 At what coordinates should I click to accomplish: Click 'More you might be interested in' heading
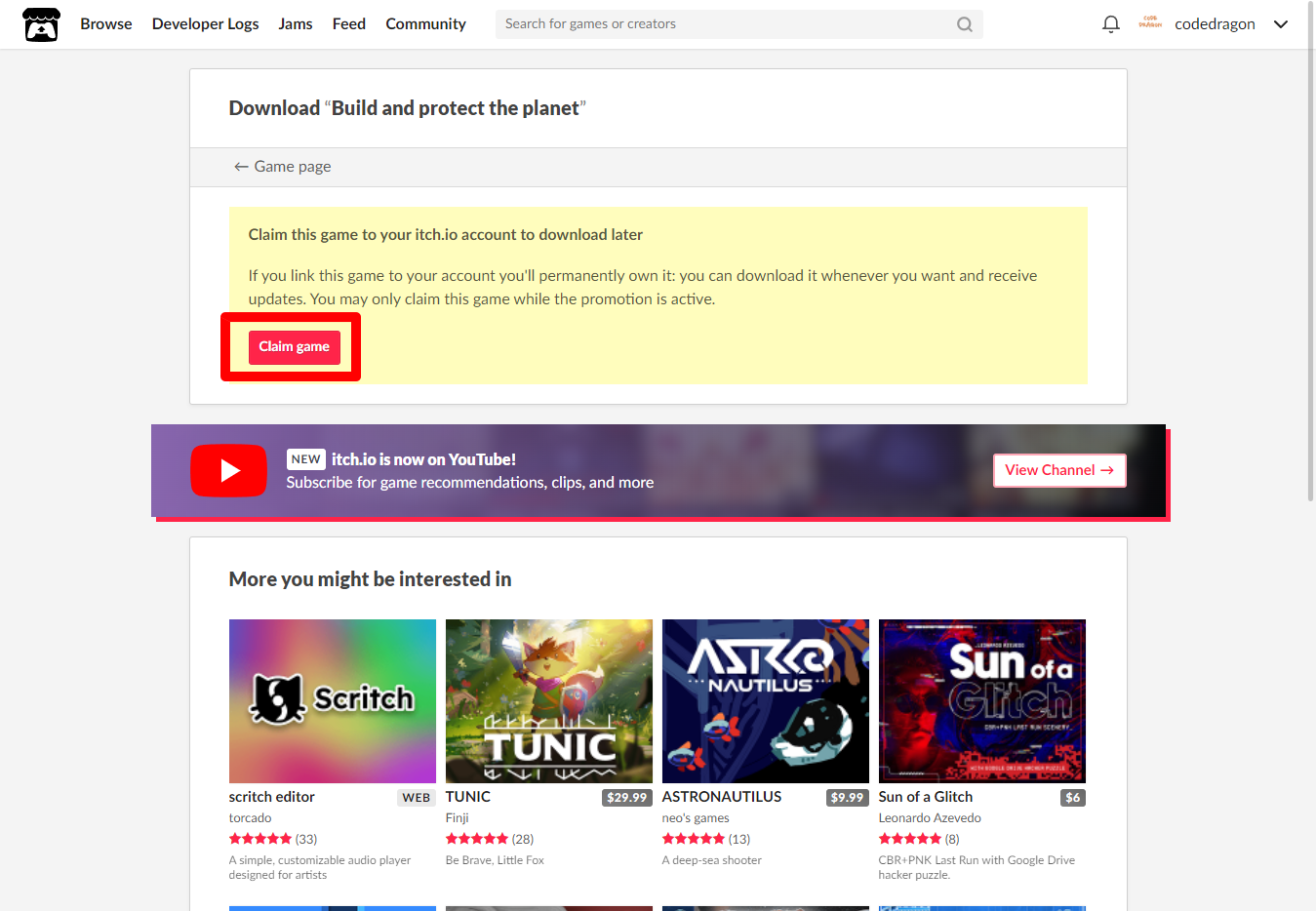[370, 579]
